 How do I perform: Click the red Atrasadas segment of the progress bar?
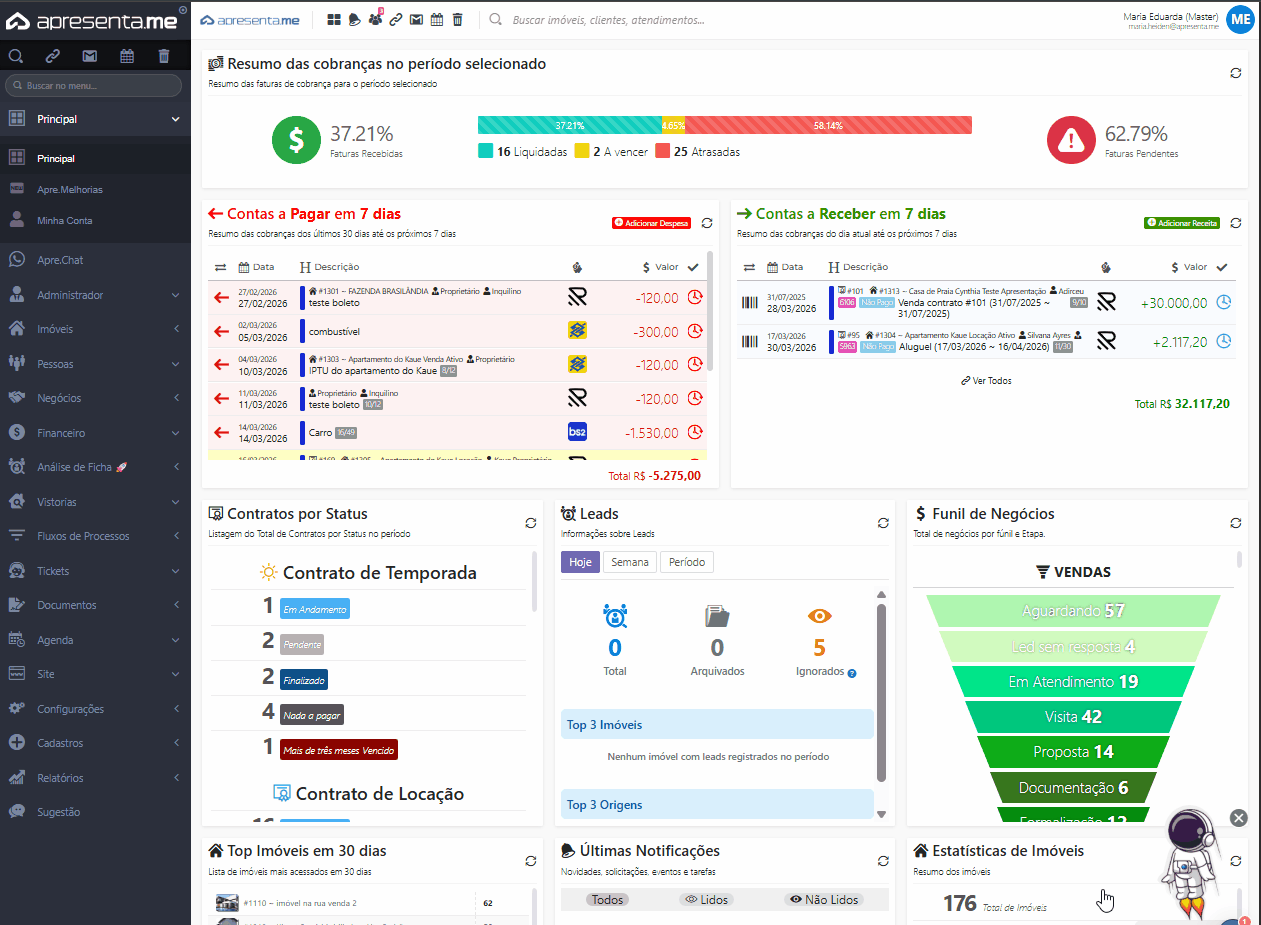coord(828,126)
